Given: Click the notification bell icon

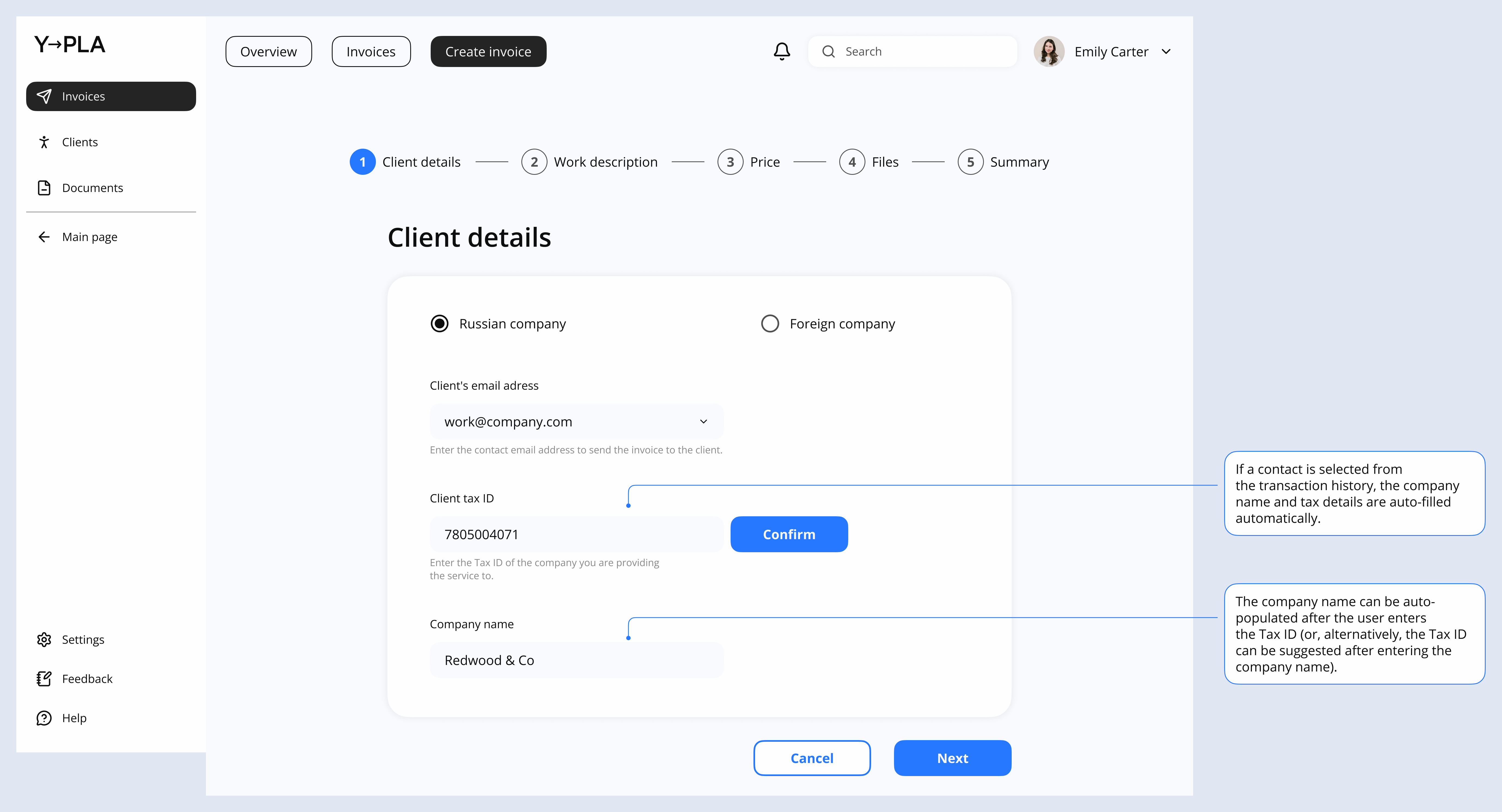Looking at the screenshot, I should tap(782, 51).
